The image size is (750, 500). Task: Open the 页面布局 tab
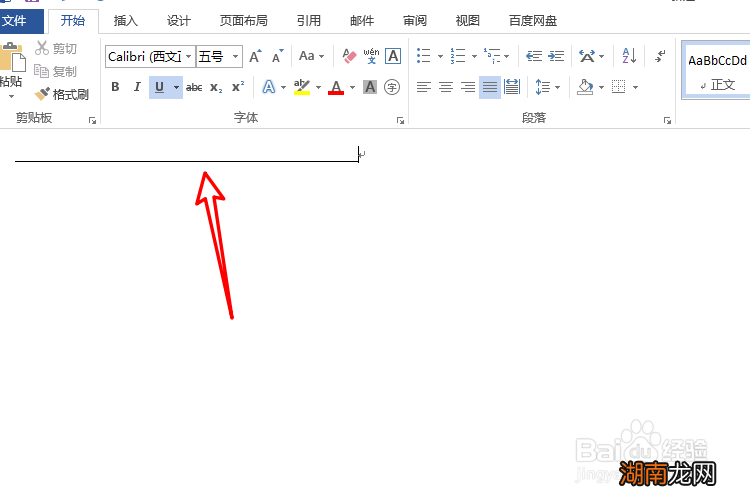coord(243,21)
